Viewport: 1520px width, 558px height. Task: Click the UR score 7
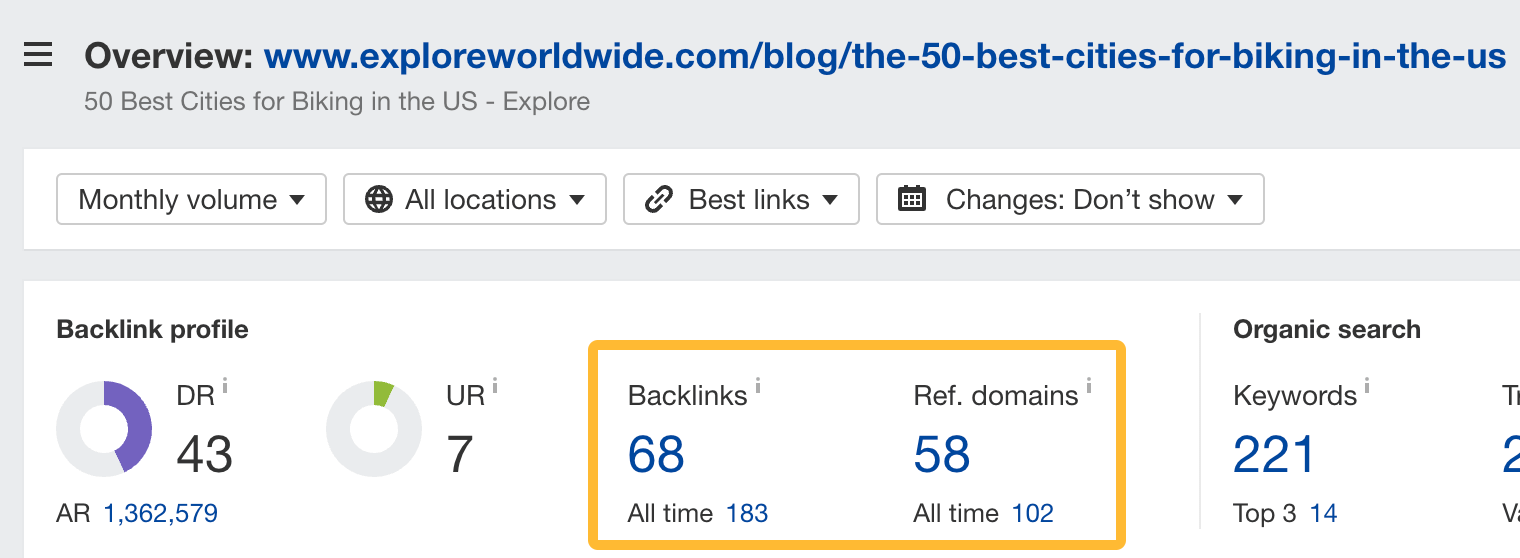click(x=460, y=455)
